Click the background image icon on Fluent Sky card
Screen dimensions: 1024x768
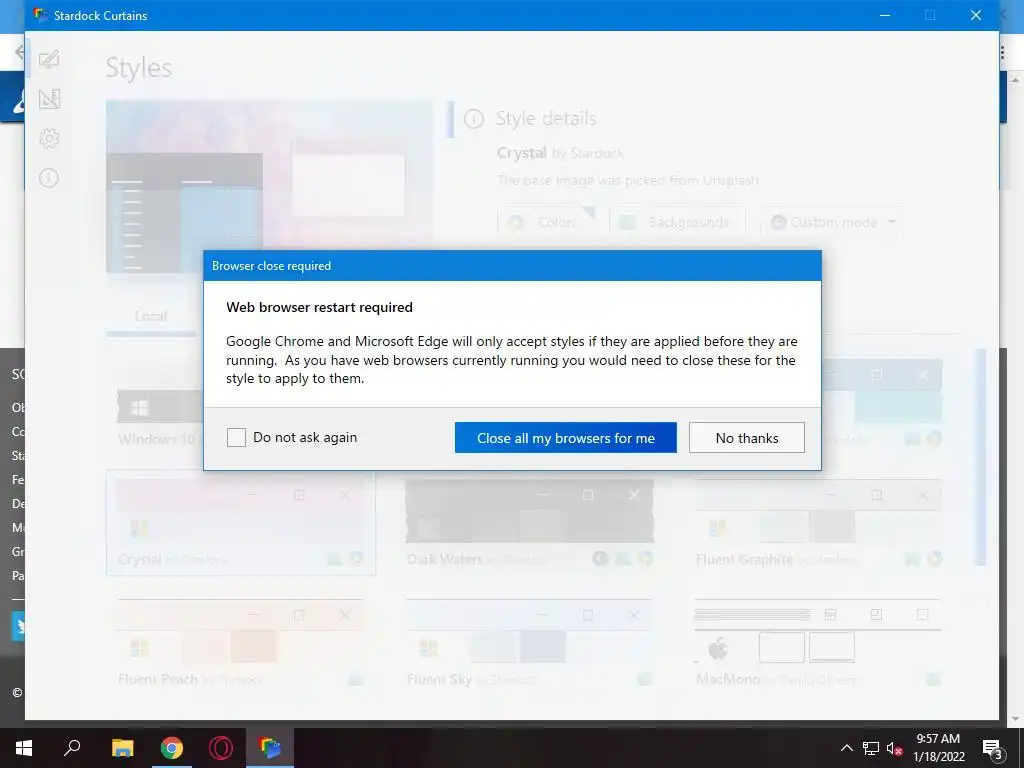[x=645, y=680]
